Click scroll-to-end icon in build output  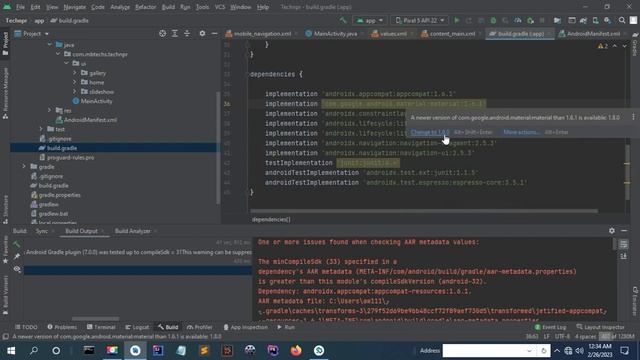tap(623, 256)
